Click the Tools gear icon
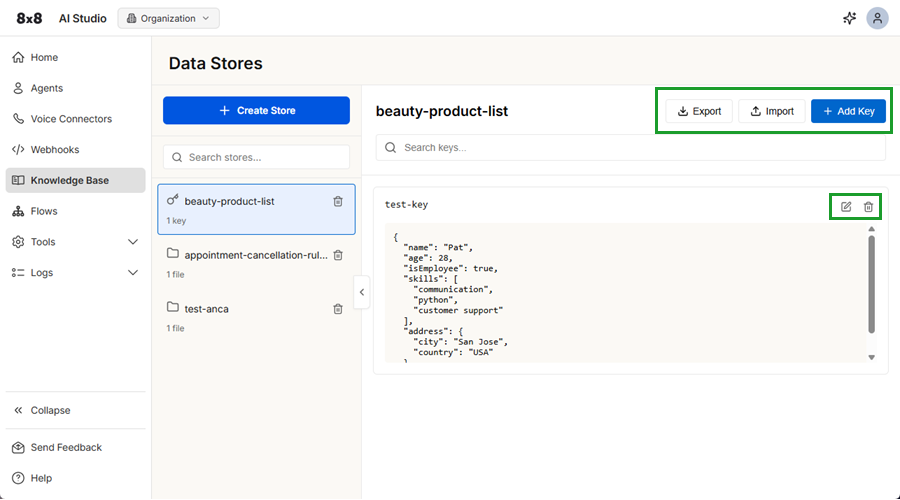This screenshot has height=500, width=900. coord(18,242)
